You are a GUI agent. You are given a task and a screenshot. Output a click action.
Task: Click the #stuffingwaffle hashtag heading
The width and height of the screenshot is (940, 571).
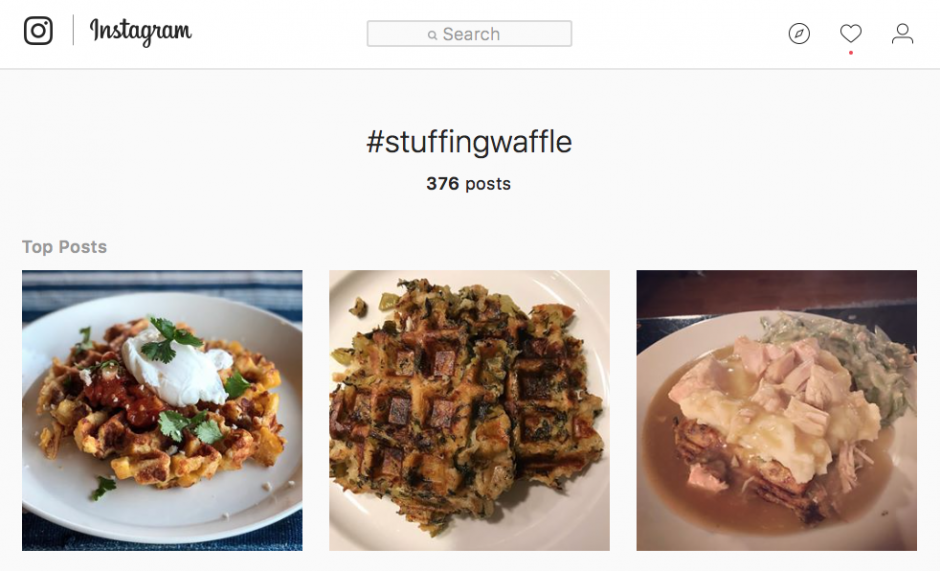(469, 142)
